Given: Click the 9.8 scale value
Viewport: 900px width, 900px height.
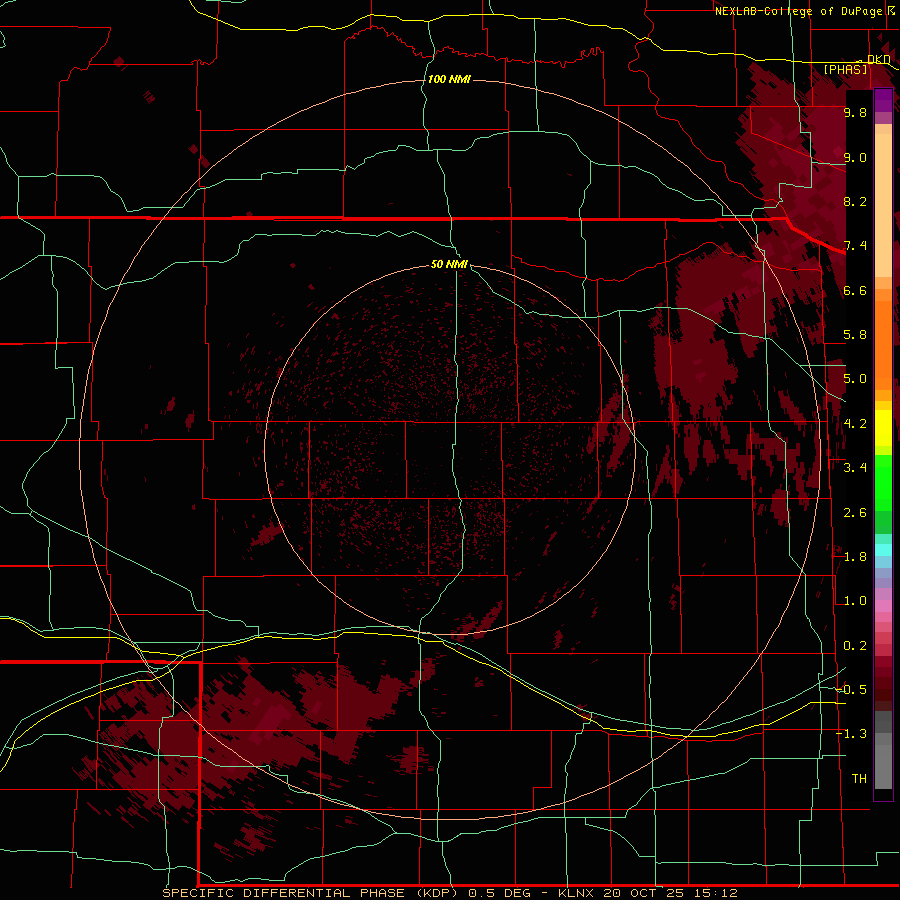Looking at the screenshot, I should [x=855, y=112].
